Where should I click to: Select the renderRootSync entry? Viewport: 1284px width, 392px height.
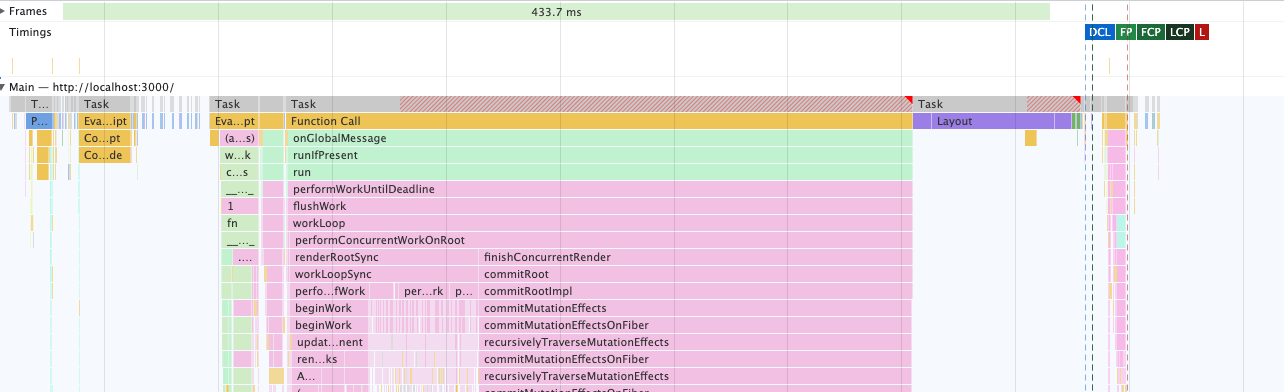[382, 257]
